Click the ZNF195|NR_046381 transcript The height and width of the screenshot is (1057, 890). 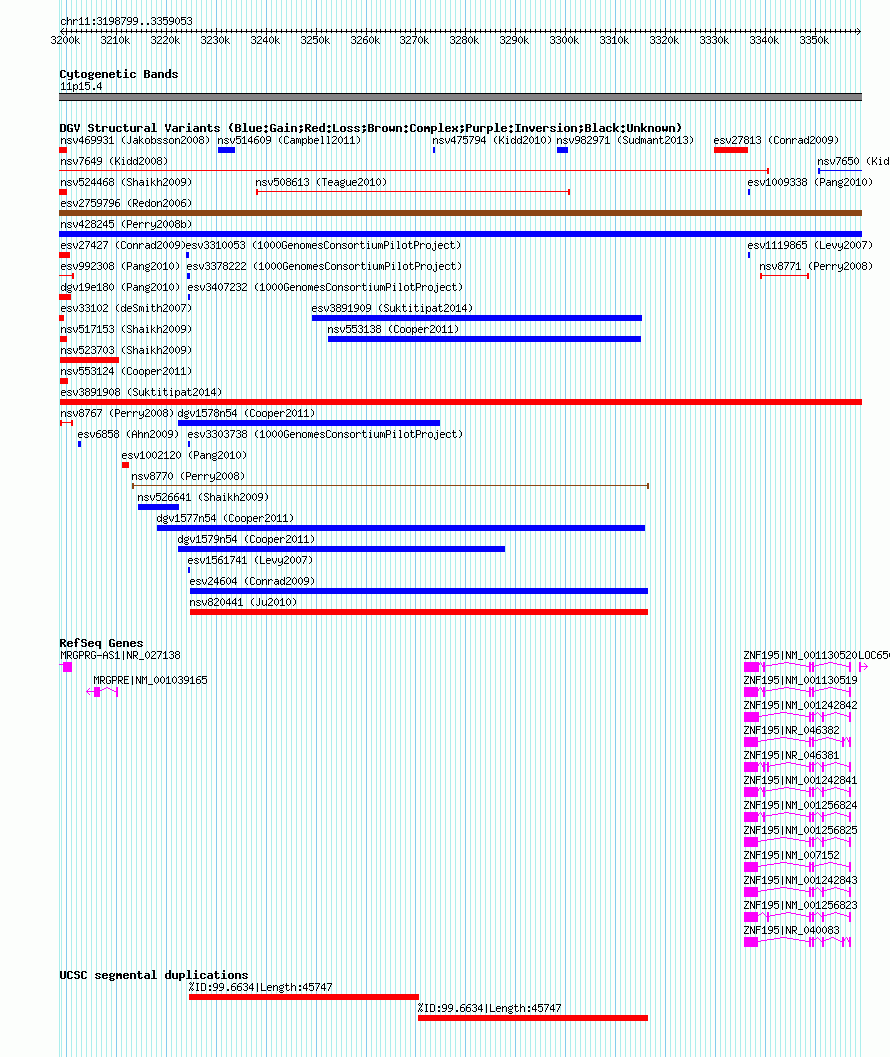[x=797, y=767]
